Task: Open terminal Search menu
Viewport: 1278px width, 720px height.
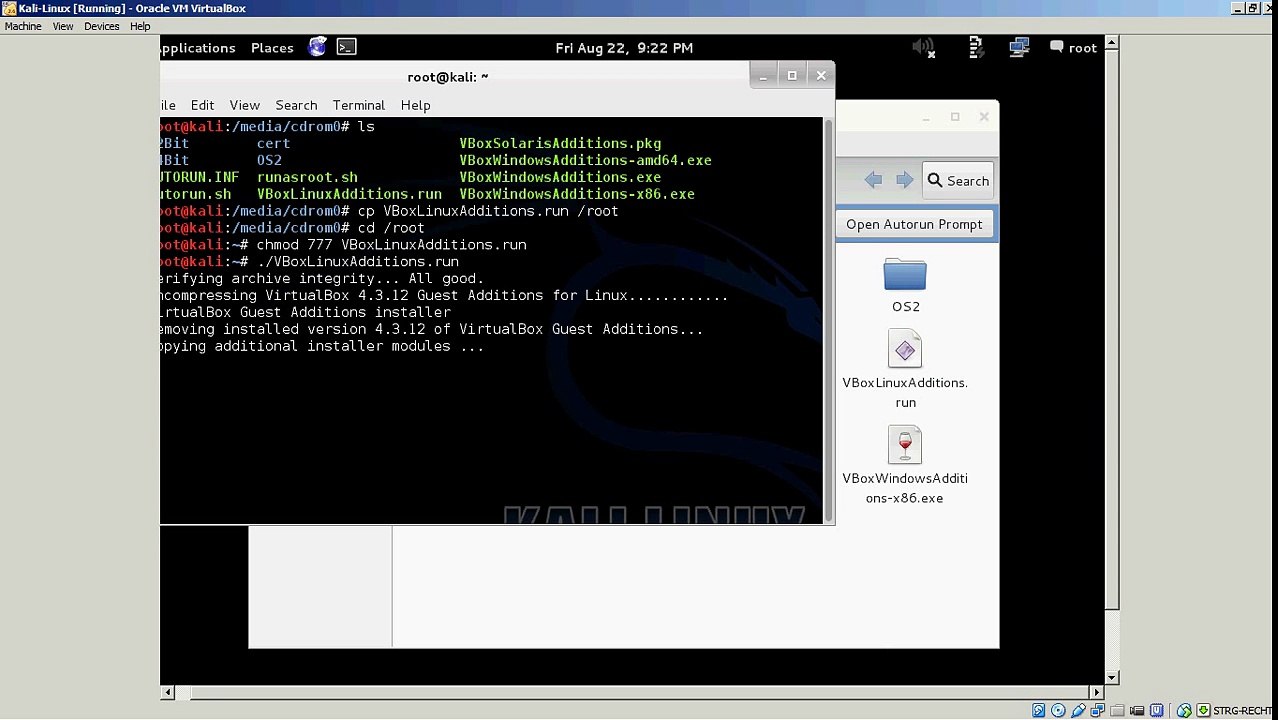Action: (x=296, y=105)
